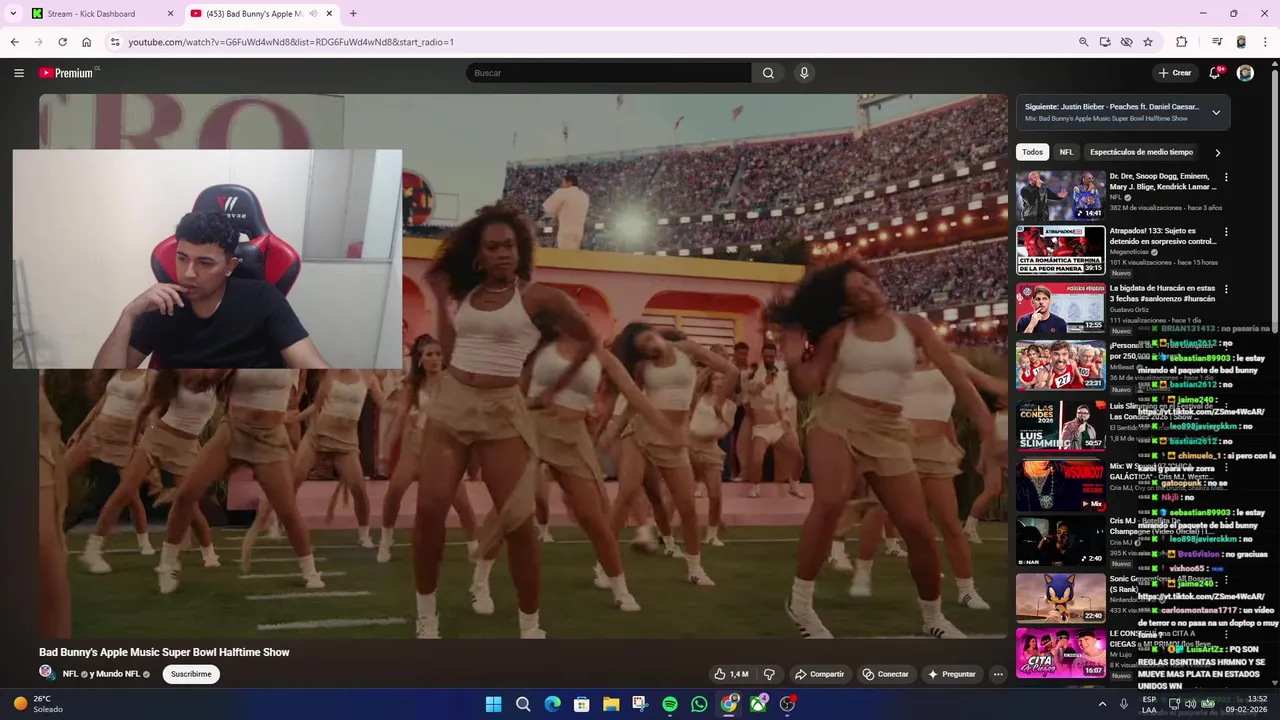Open Chrome tab search dropdown
Viewport: 1280px width, 720px height.
point(13,13)
